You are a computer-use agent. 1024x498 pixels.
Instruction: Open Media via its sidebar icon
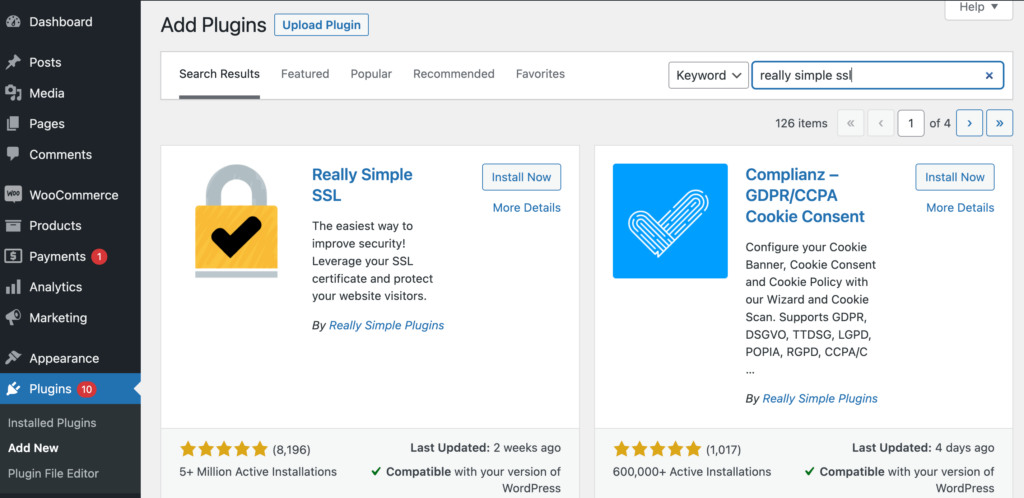[14, 93]
